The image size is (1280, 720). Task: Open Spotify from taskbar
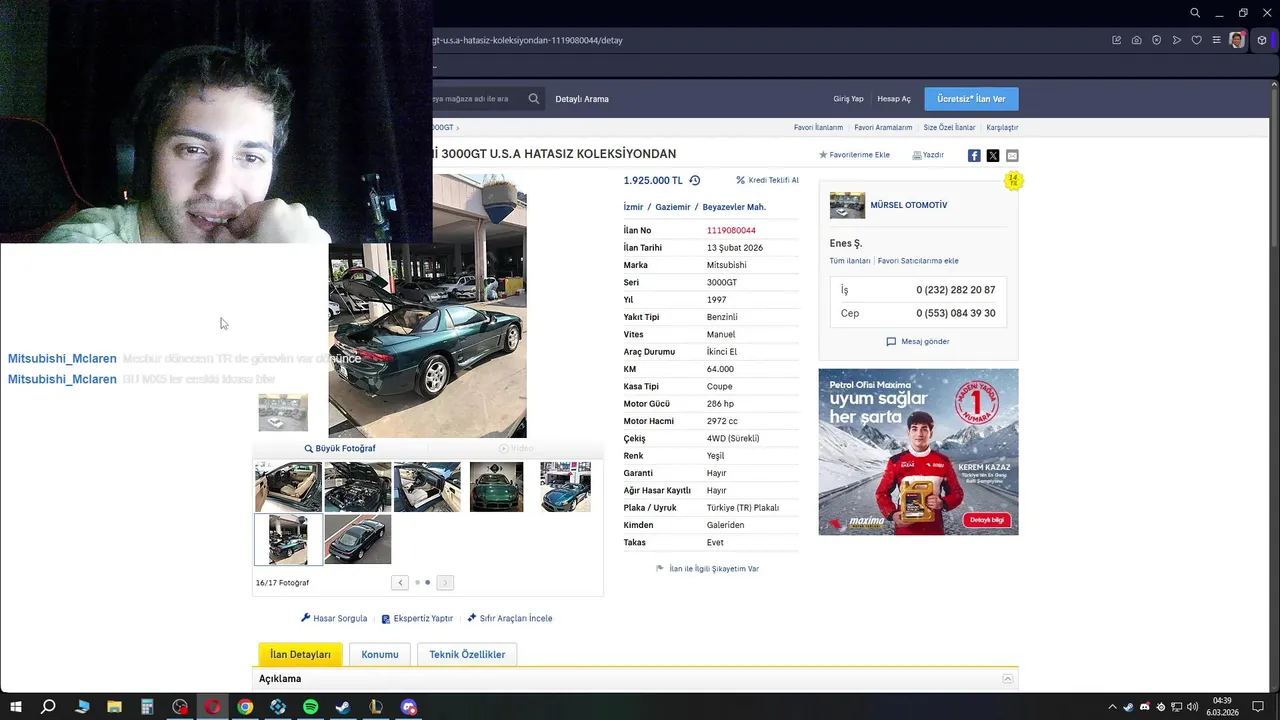pyautogui.click(x=311, y=707)
